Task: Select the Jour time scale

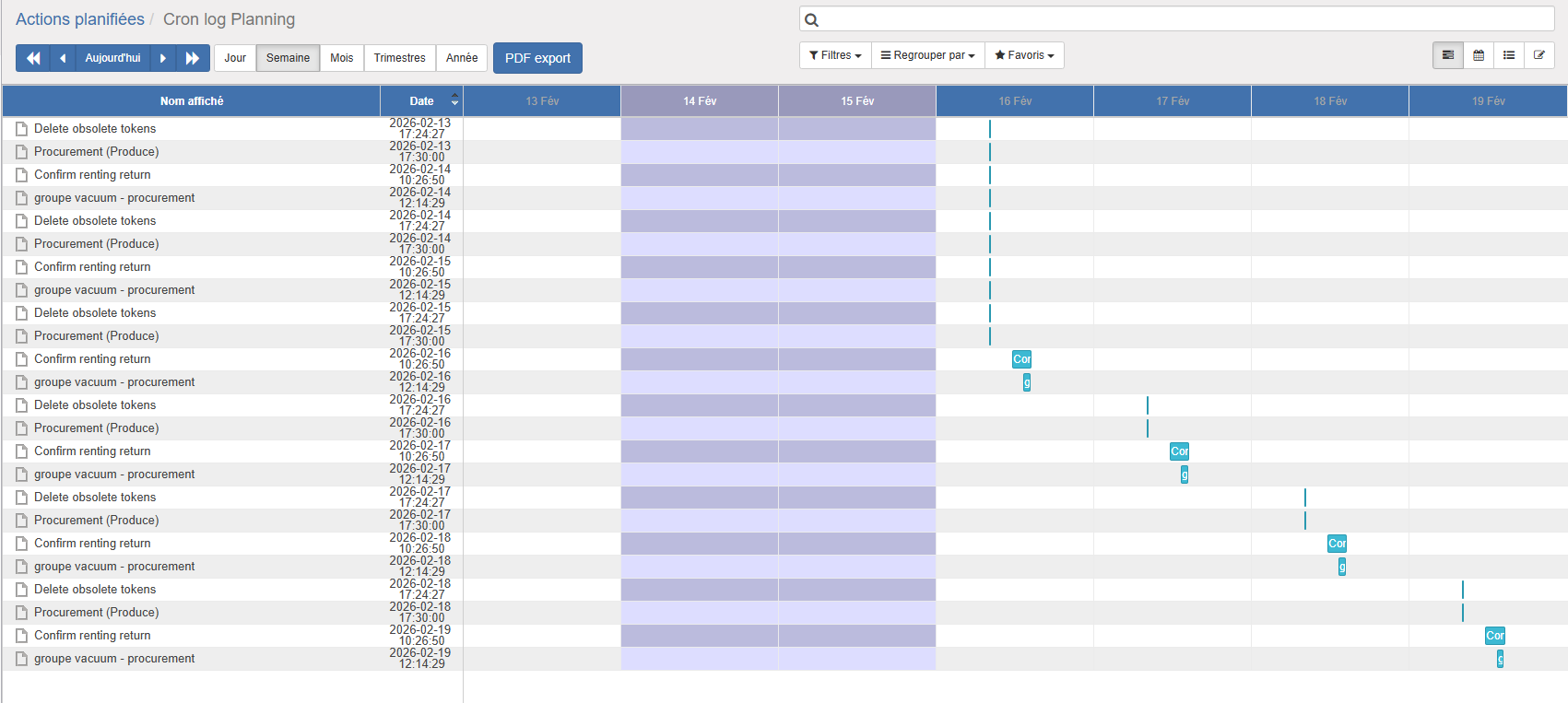Action: coord(235,58)
